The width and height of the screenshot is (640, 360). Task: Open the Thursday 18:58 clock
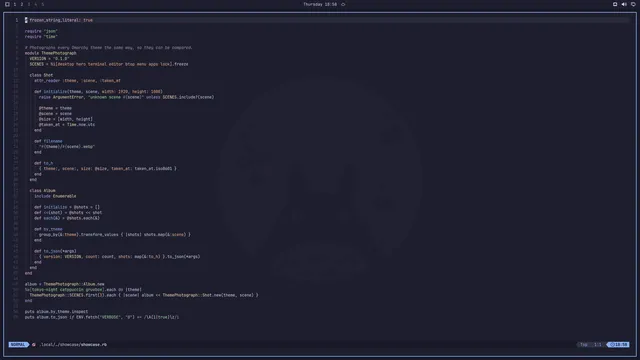tap(320, 4)
